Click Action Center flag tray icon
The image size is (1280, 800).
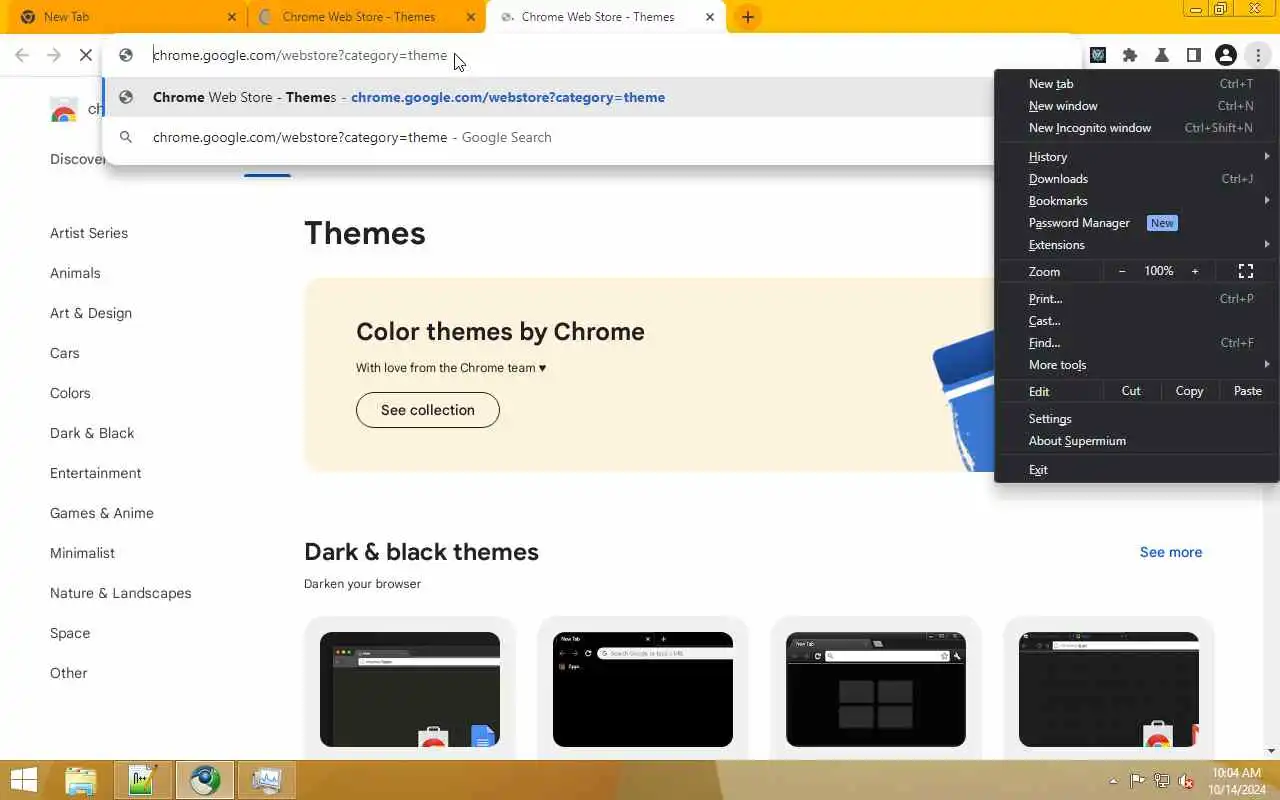pyautogui.click(x=1138, y=781)
